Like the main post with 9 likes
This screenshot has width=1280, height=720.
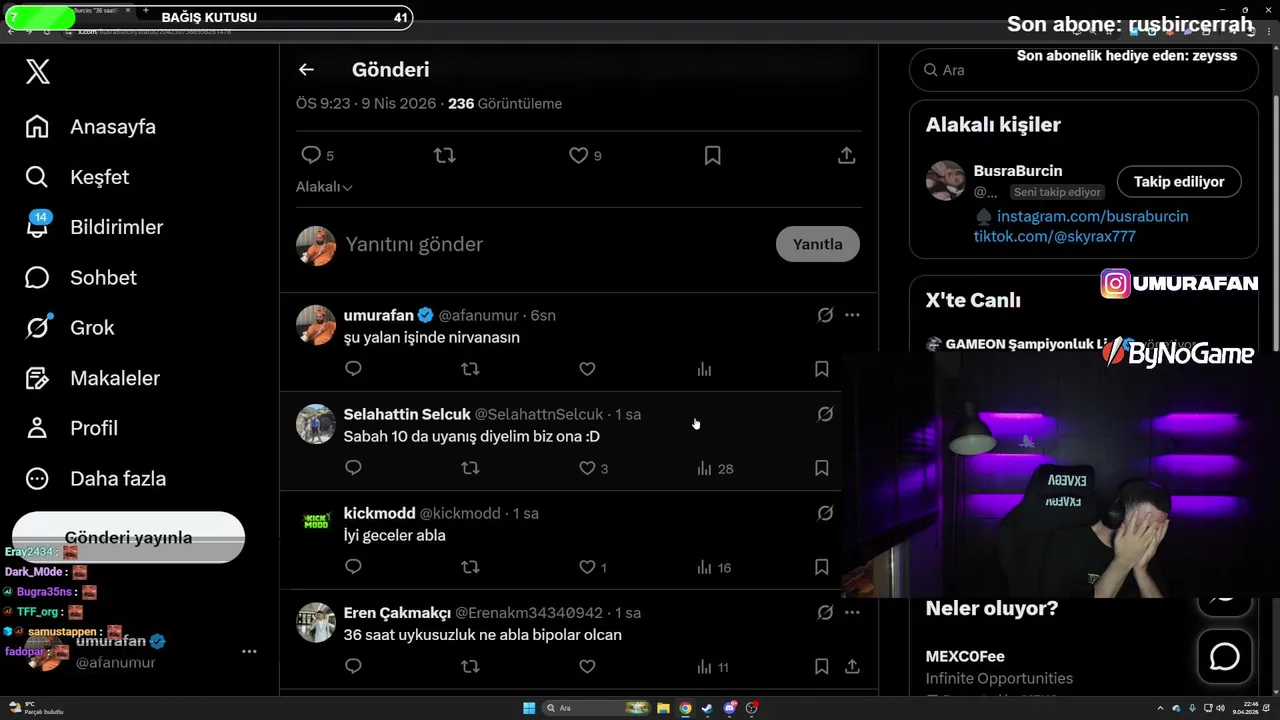tap(585, 155)
